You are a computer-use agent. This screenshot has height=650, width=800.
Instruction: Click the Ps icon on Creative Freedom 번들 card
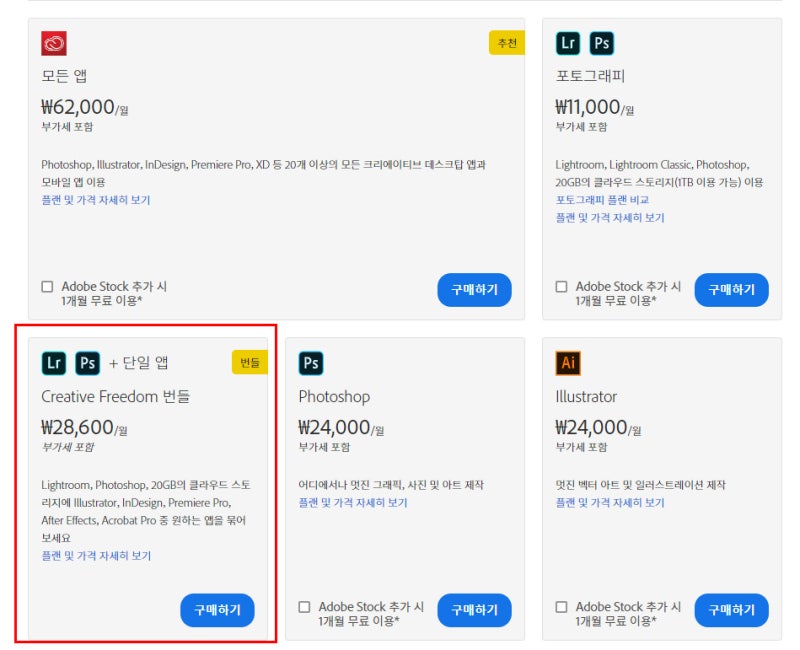(x=87, y=363)
